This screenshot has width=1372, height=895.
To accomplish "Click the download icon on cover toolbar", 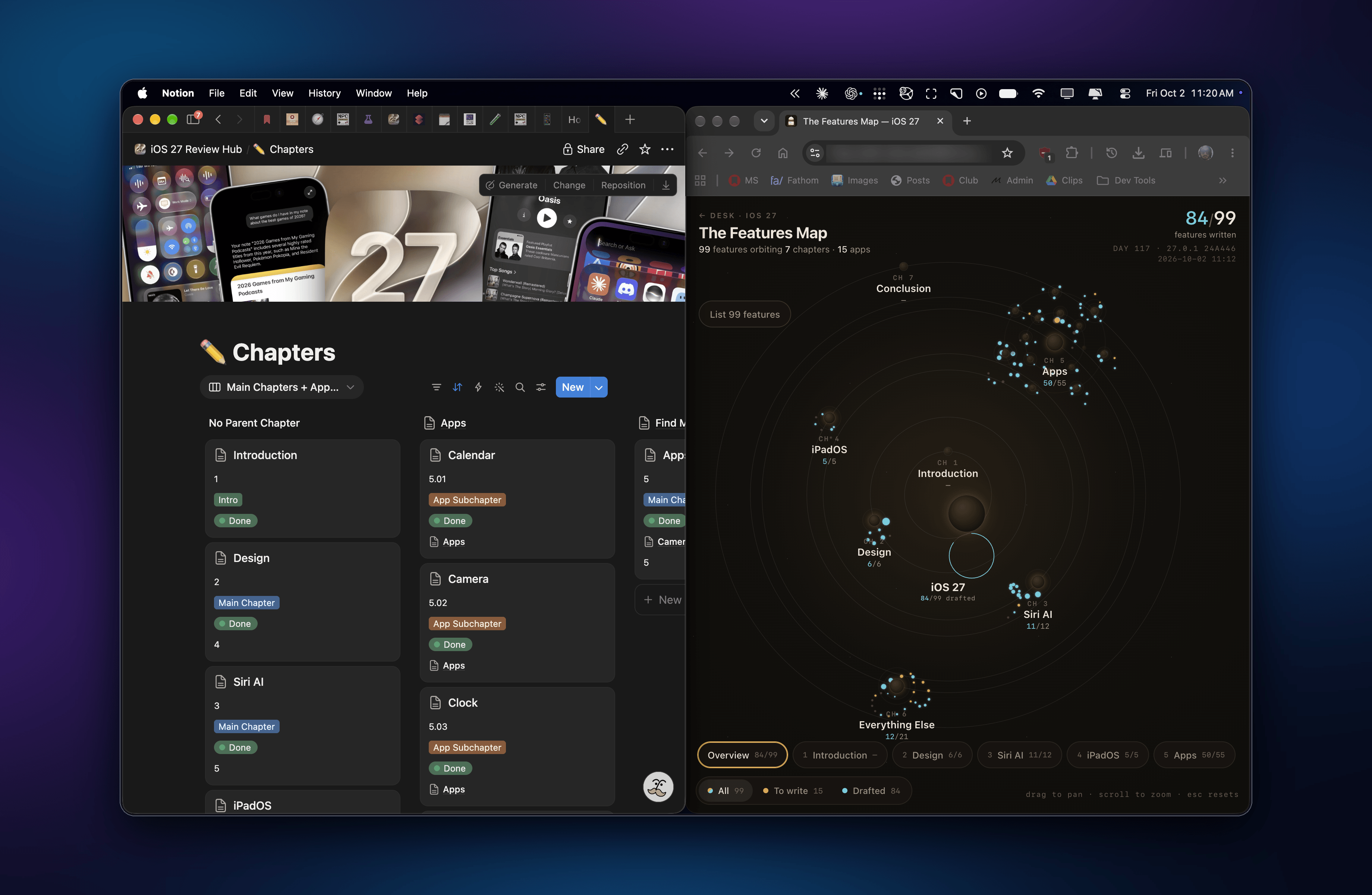I will tap(666, 185).
